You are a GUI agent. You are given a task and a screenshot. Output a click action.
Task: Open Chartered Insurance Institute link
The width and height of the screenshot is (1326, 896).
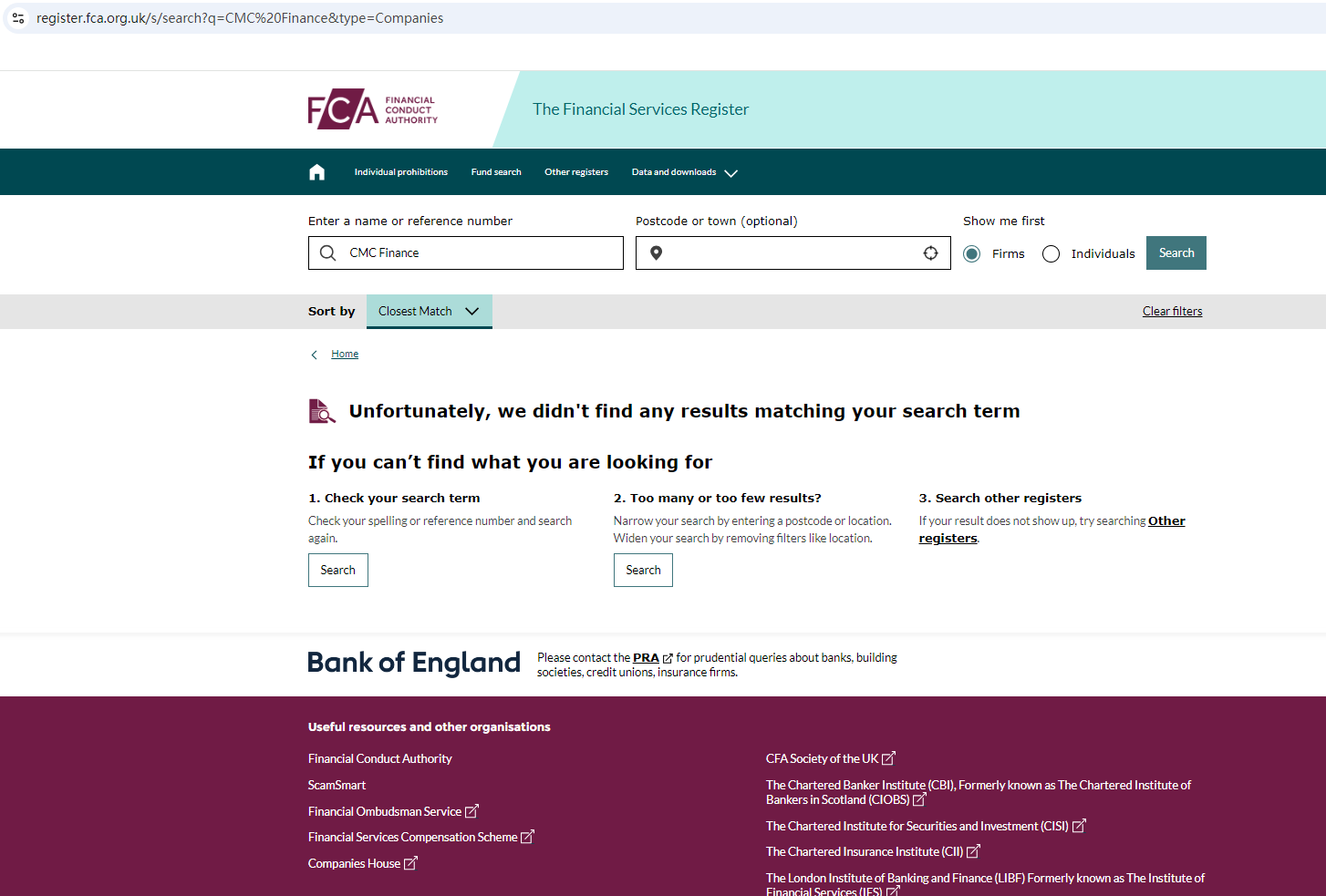(x=873, y=851)
